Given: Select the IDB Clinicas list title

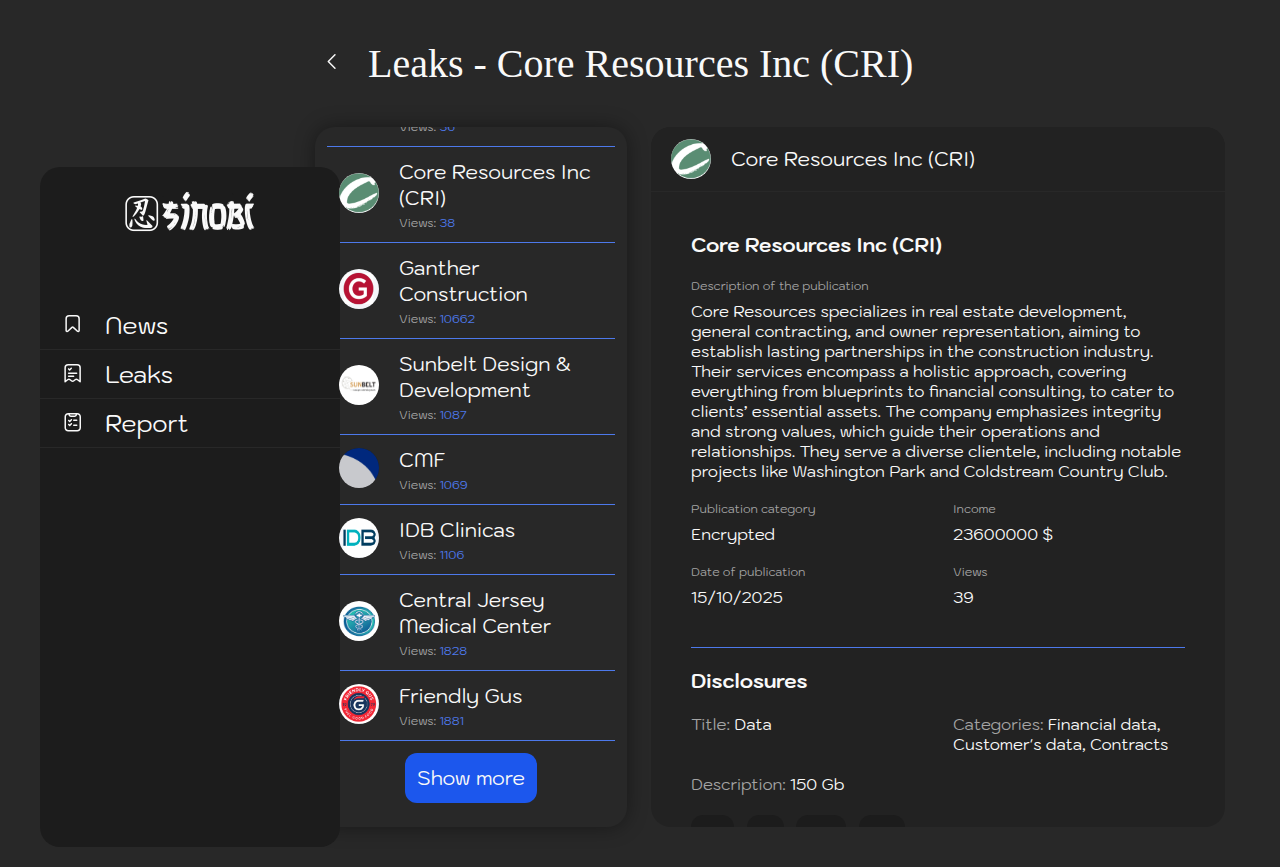Looking at the screenshot, I should pos(457,530).
